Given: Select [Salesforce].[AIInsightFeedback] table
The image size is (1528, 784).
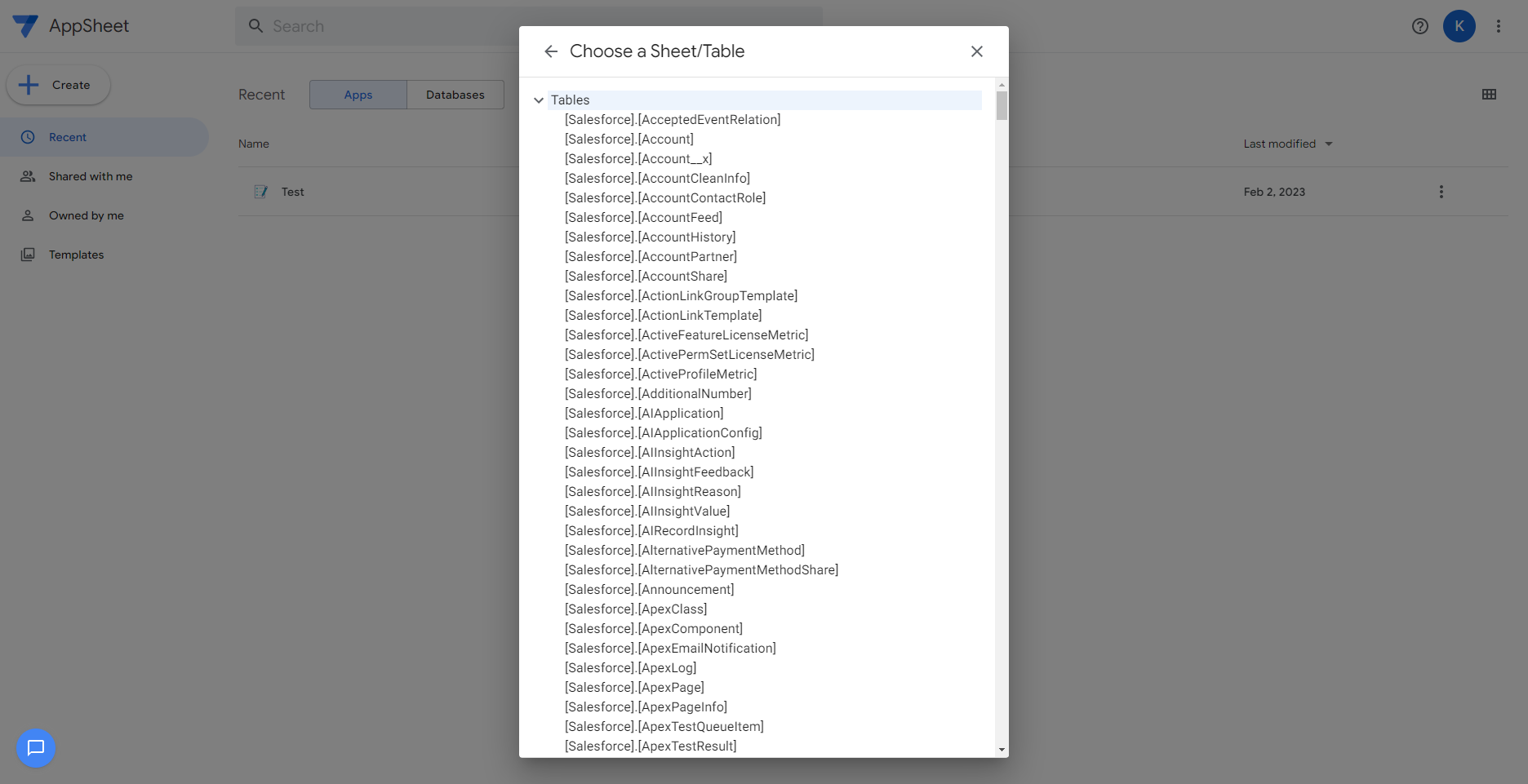Looking at the screenshot, I should point(660,472).
